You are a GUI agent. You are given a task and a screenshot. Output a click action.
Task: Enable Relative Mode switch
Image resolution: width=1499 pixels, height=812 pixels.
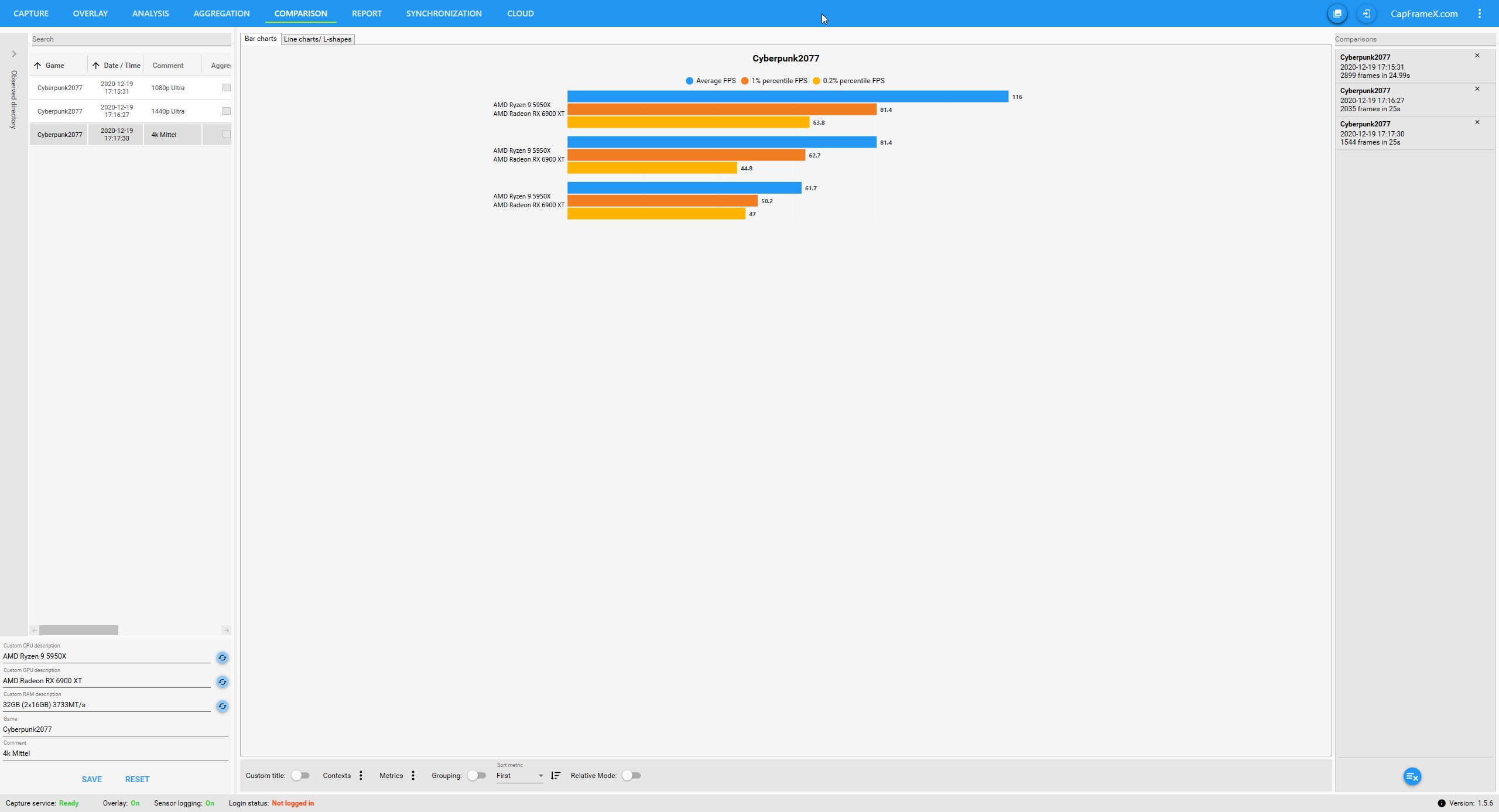point(631,776)
